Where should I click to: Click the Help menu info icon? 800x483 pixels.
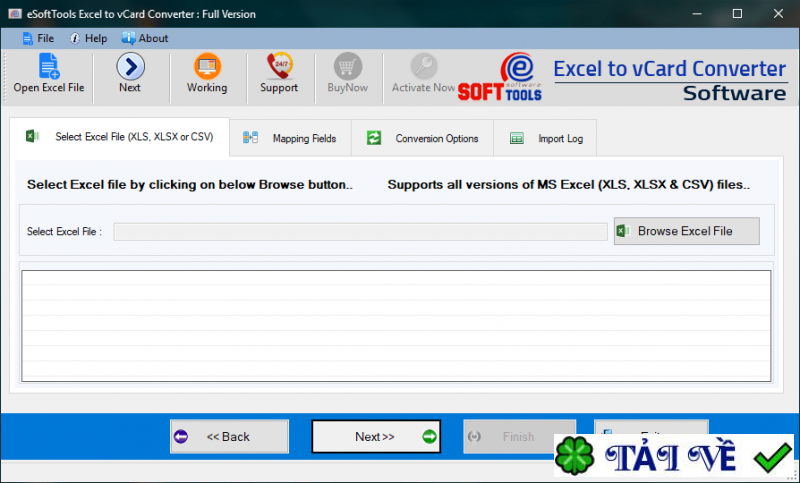pos(75,38)
